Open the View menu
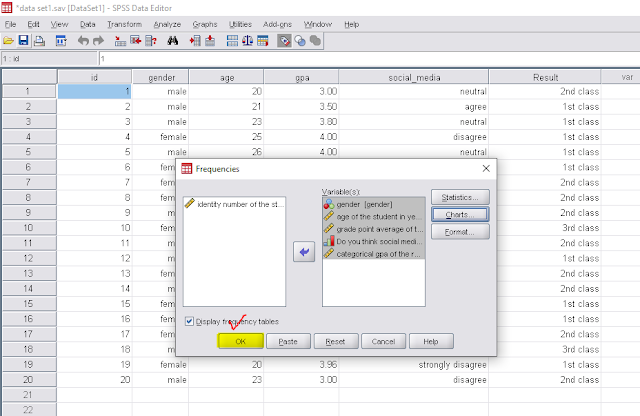This screenshot has width=640, height=416. click(59, 24)
